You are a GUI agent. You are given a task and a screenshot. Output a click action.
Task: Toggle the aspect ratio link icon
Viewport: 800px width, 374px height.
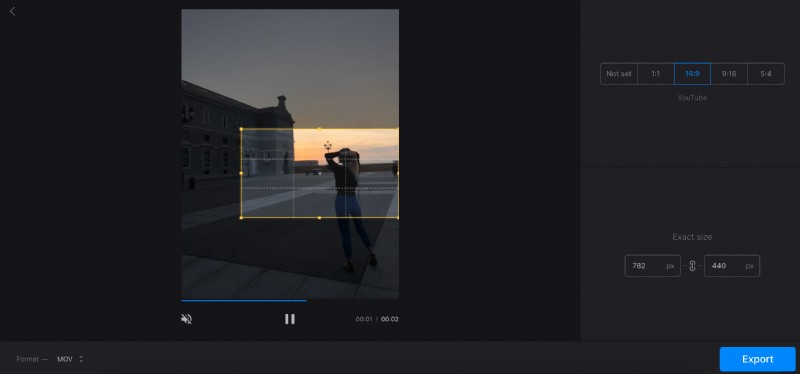(692, 266)
